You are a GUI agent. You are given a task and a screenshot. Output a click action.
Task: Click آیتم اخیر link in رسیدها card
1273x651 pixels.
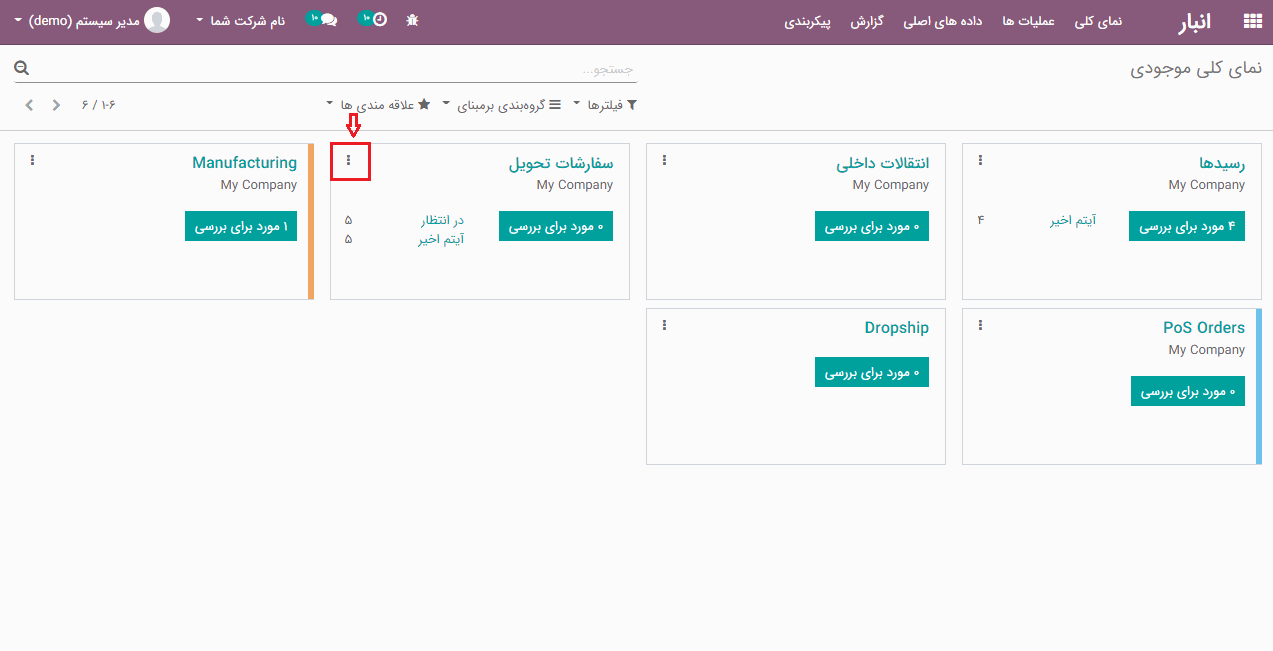click(1073, 220)
